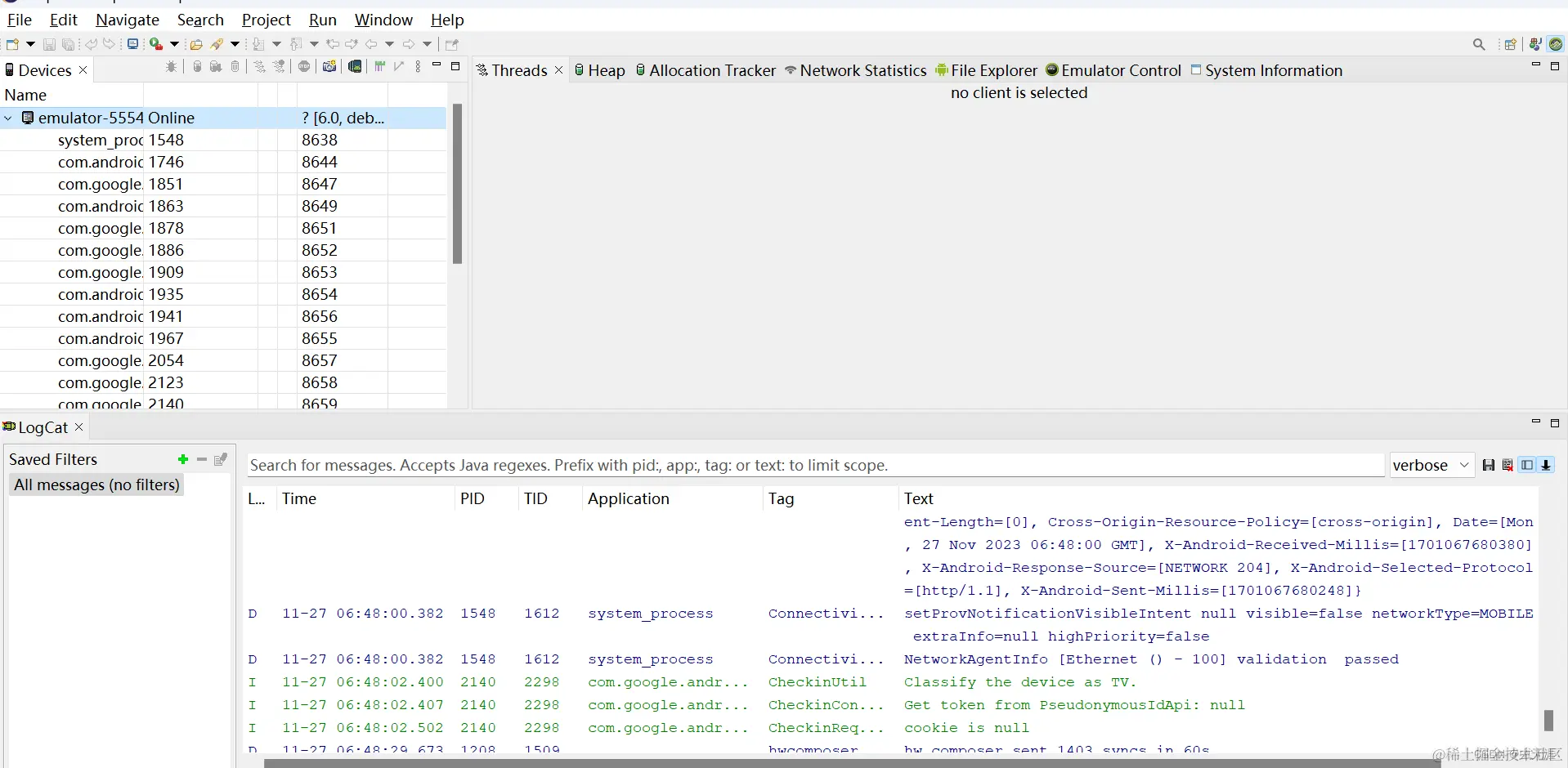Click the Devices panel vertical scrollbar
Screen dimensions: 1568x768
coord(457,185)
